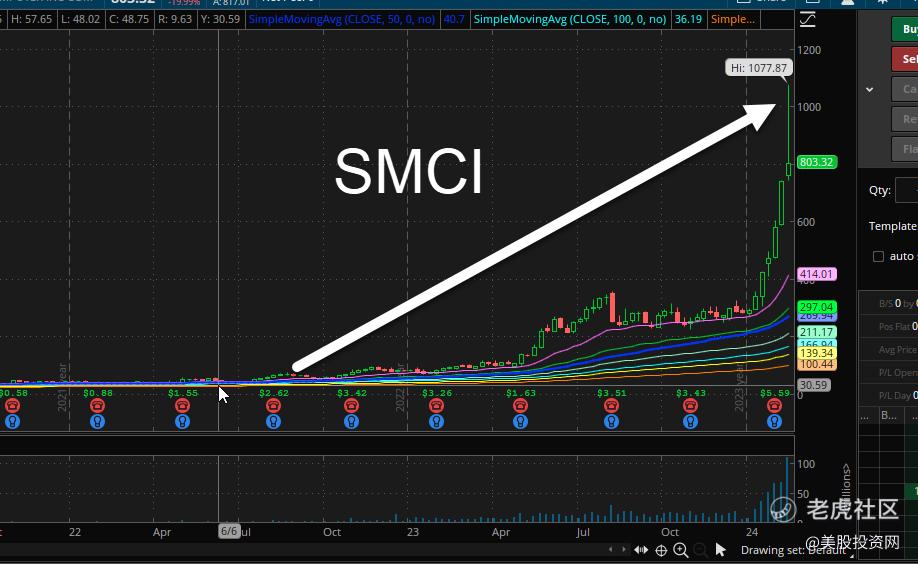
Task: Click the line-chart icon above the price axis
Action: 807,20
